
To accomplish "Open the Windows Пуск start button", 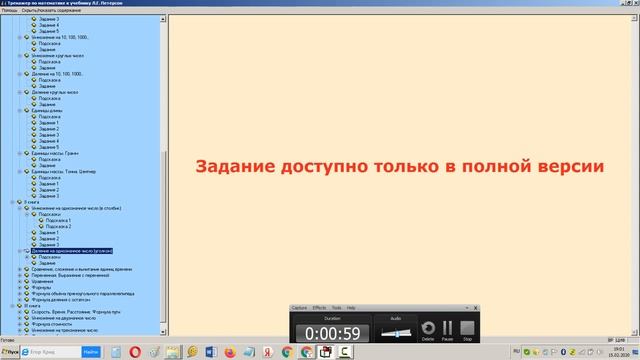I will click(x=10, y=352).
